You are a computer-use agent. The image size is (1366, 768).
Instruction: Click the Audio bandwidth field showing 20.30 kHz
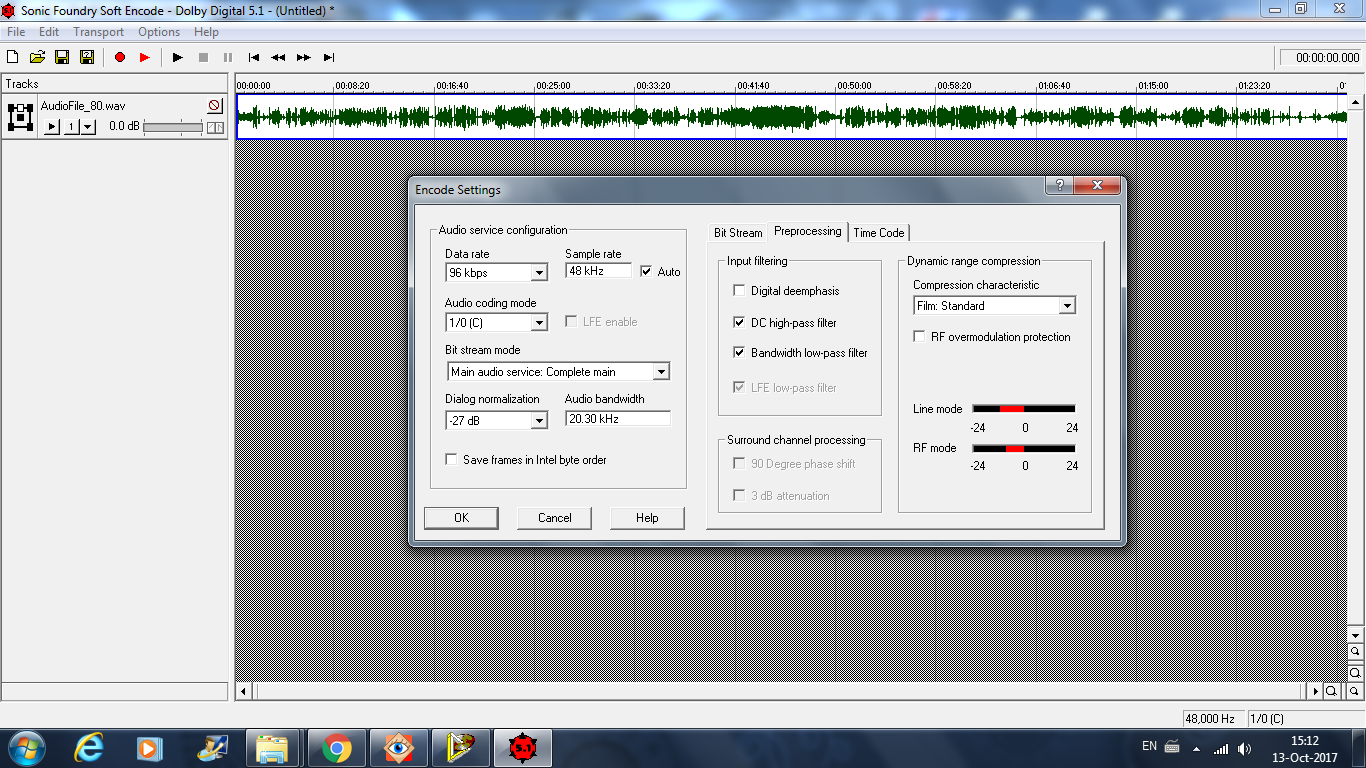point(617,419)
